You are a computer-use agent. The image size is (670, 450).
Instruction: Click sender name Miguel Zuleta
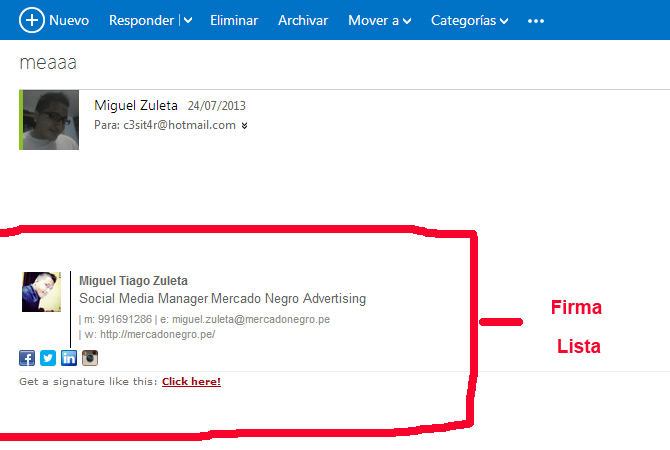[x=136, y=105]
